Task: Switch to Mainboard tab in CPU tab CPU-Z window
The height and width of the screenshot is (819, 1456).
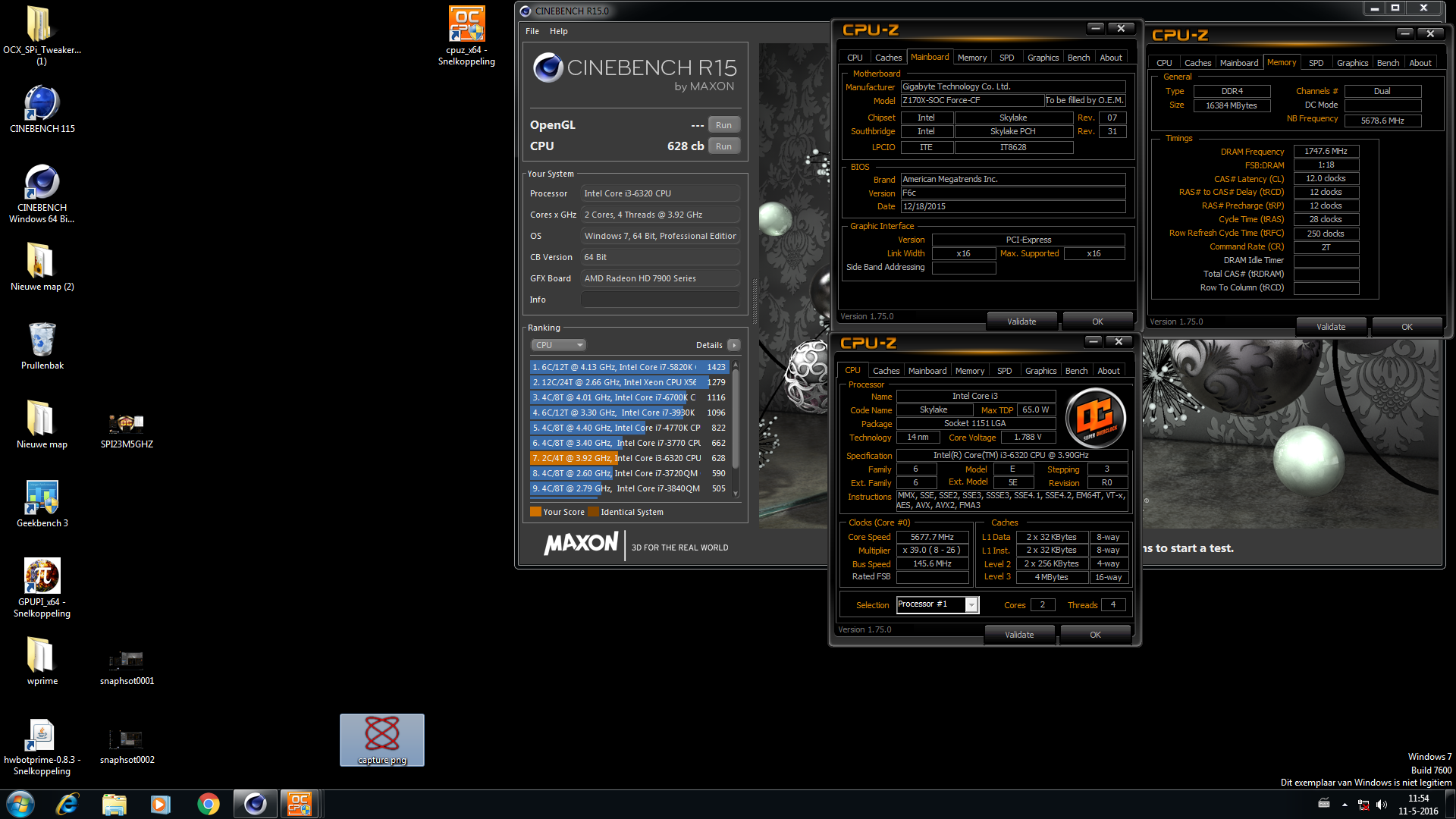Action: click(927, 371)
